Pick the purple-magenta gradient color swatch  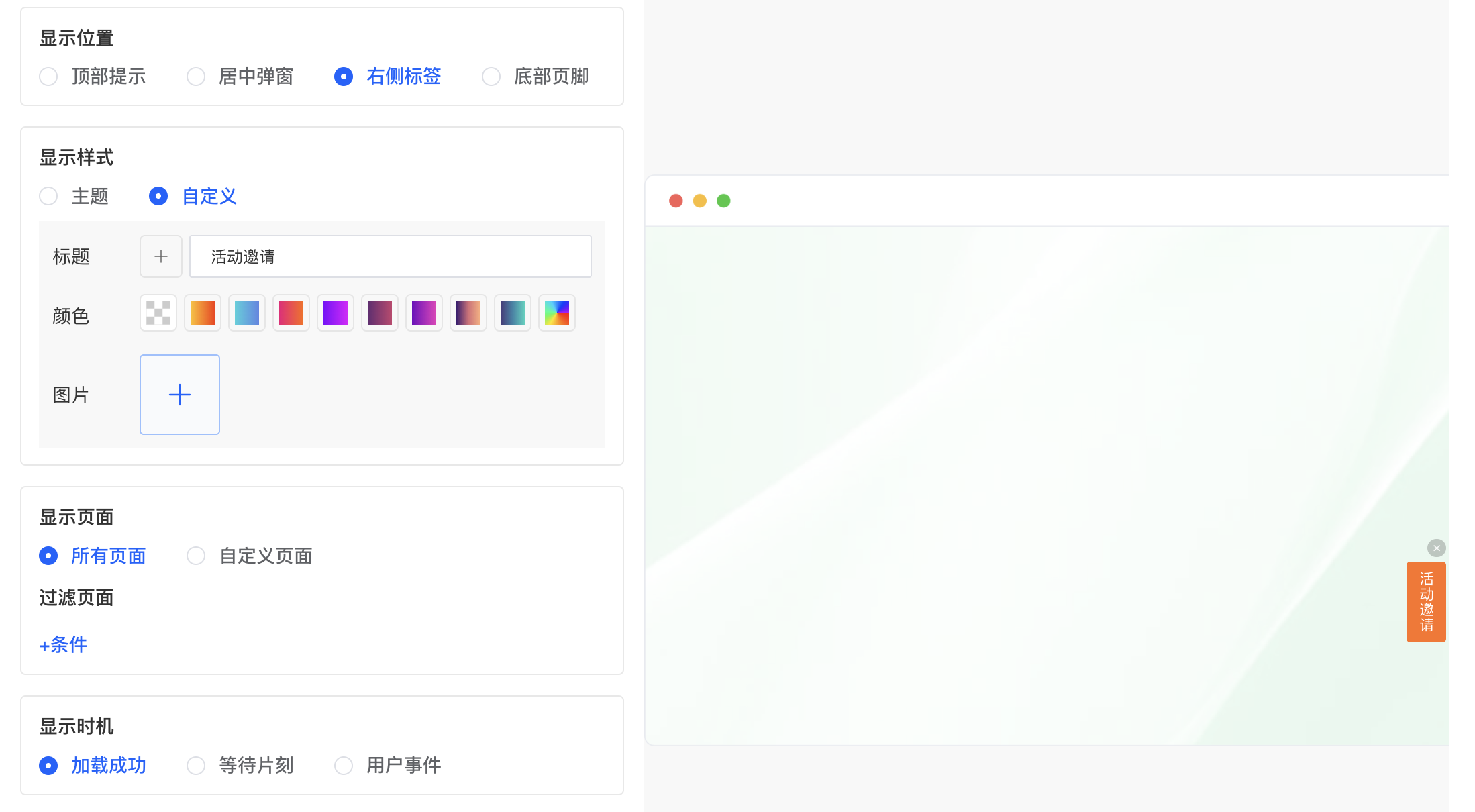424,313
